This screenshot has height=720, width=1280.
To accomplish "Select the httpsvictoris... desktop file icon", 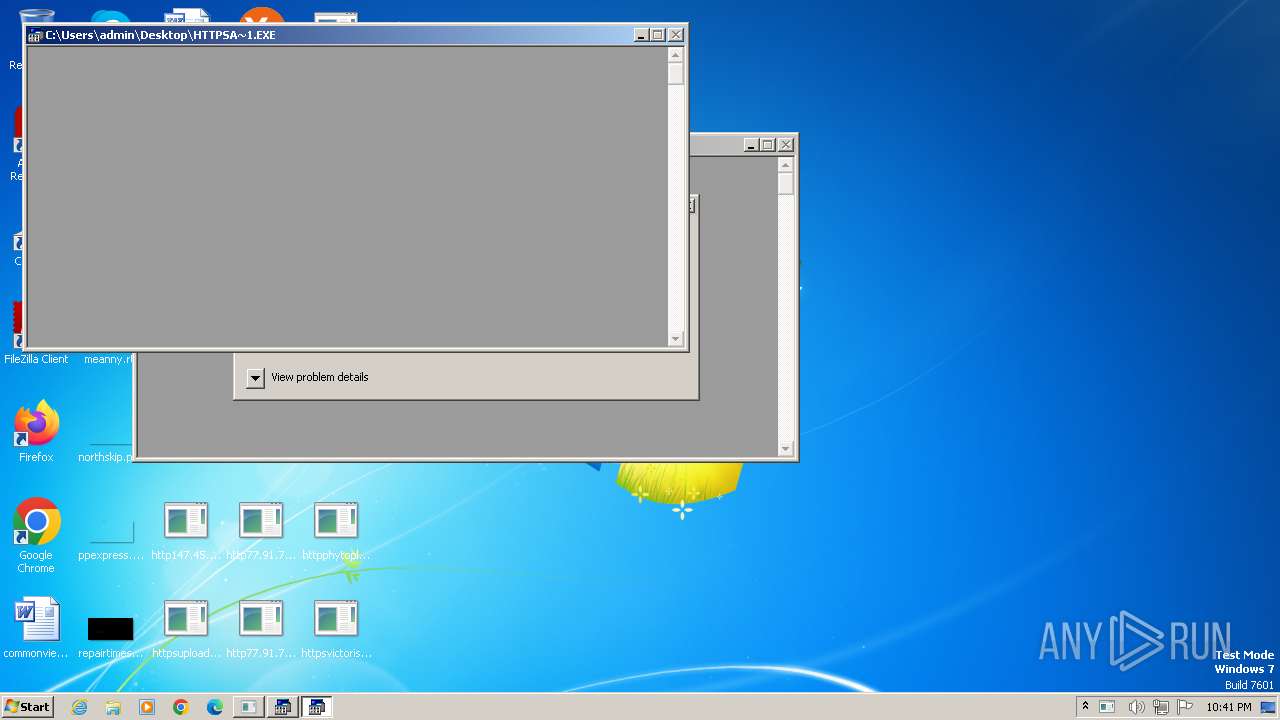I will click(x=336, y=628).
